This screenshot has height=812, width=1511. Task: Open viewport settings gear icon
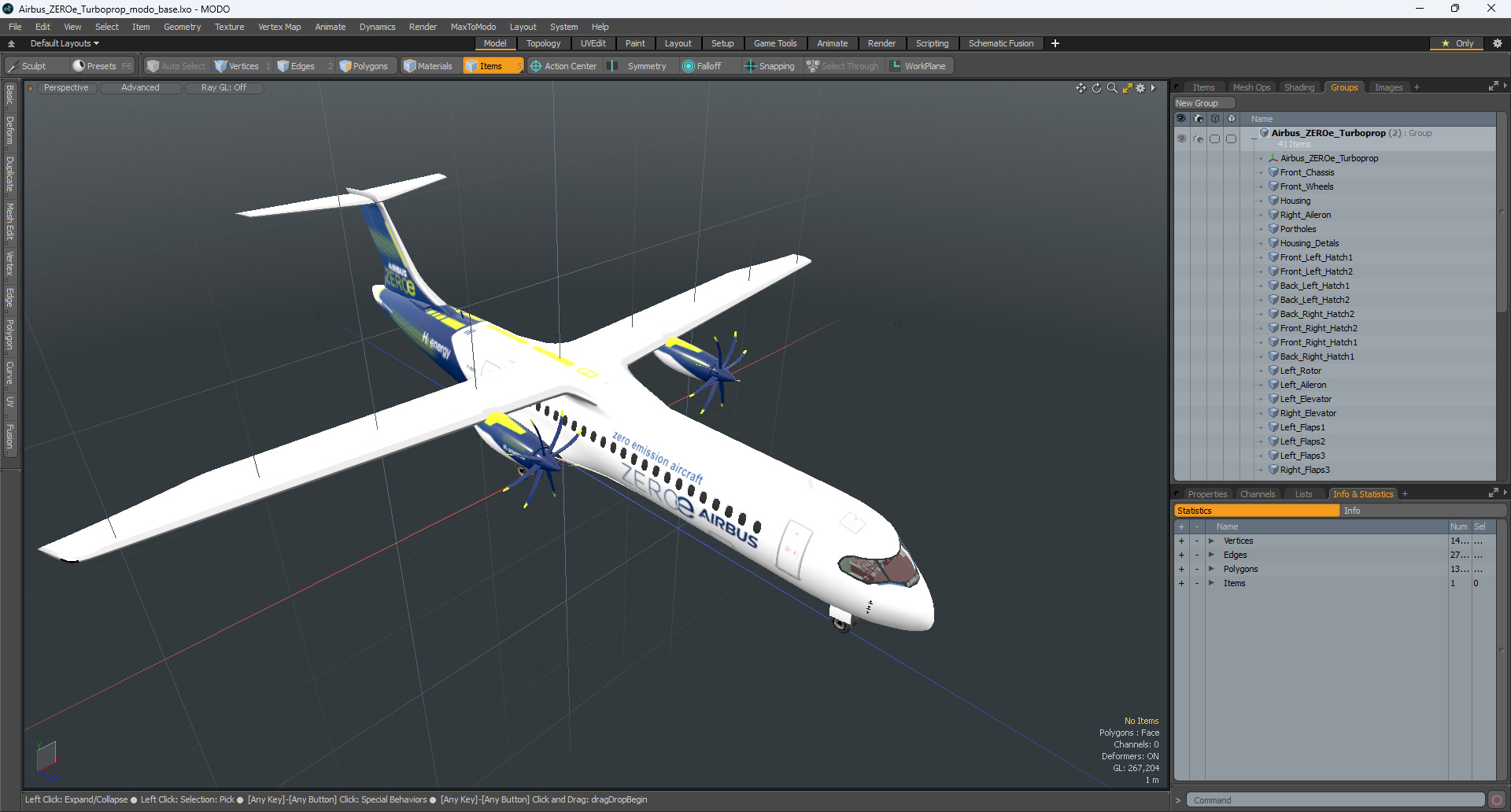pos(1140,88)
